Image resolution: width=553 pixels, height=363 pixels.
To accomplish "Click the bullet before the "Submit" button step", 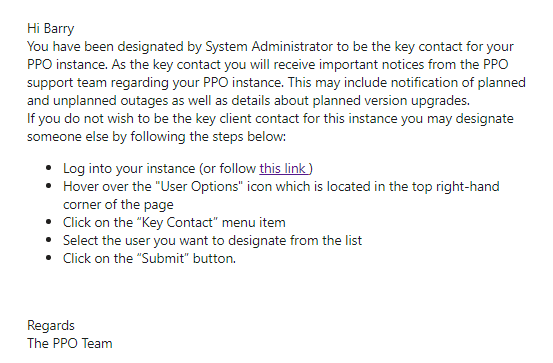I will tap(49, 258).
